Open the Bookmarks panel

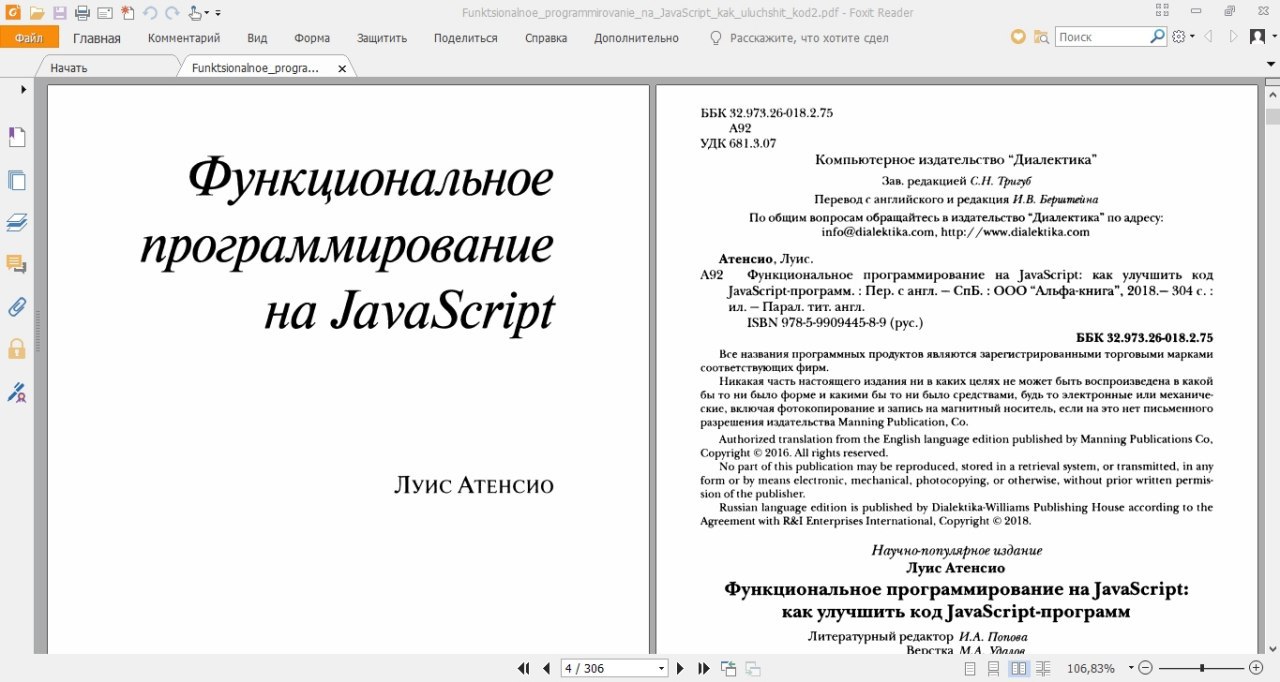(x=17, y=137)
